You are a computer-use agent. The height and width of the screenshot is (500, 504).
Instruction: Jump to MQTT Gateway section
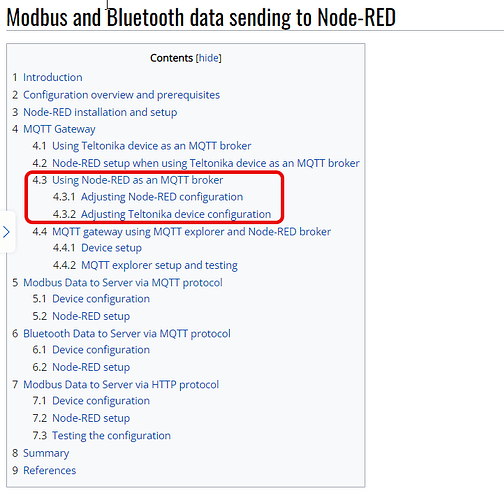coord(59,129)
